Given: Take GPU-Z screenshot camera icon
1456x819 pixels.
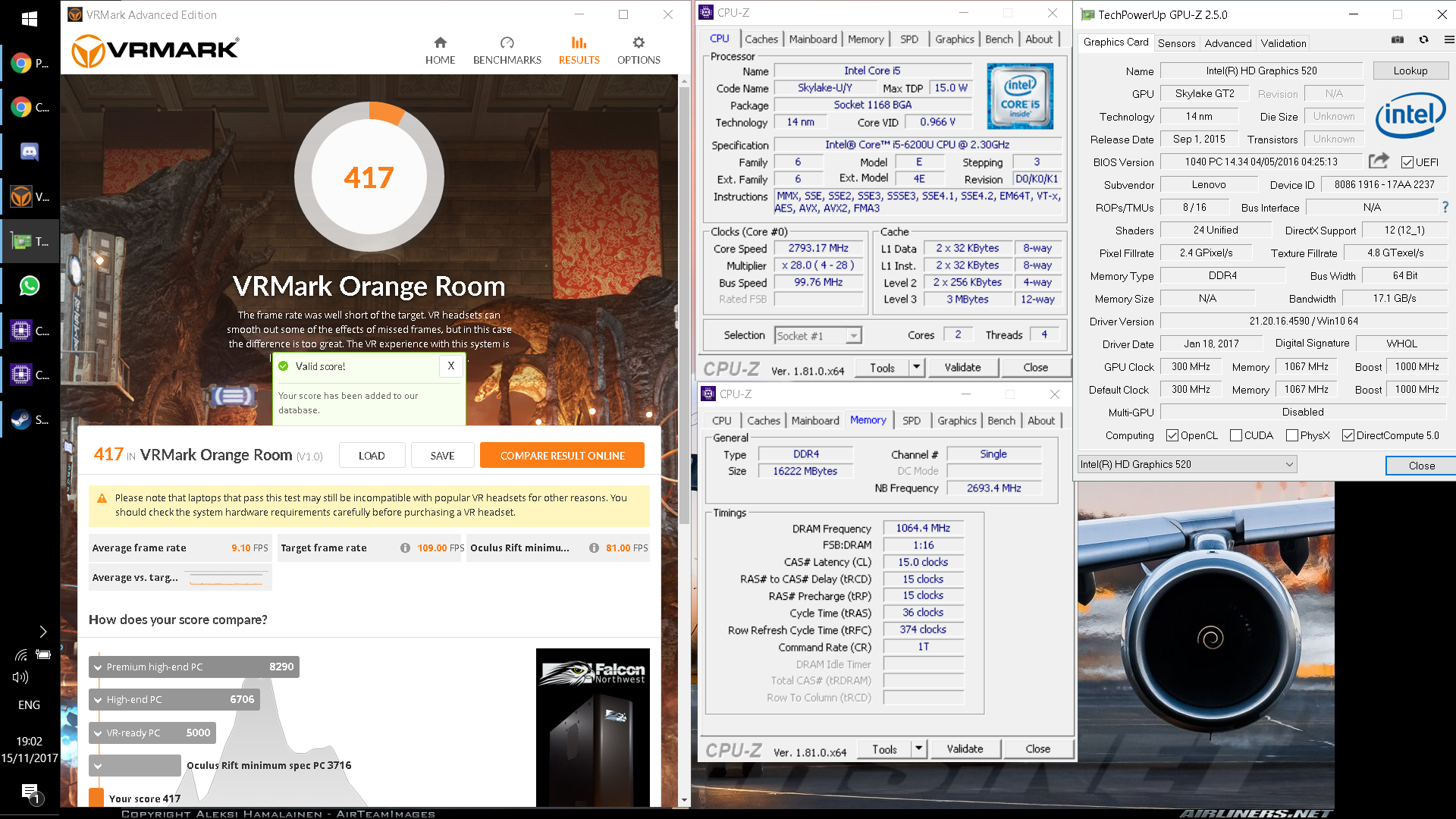Looking at the screenshot, I should 1398,40.
